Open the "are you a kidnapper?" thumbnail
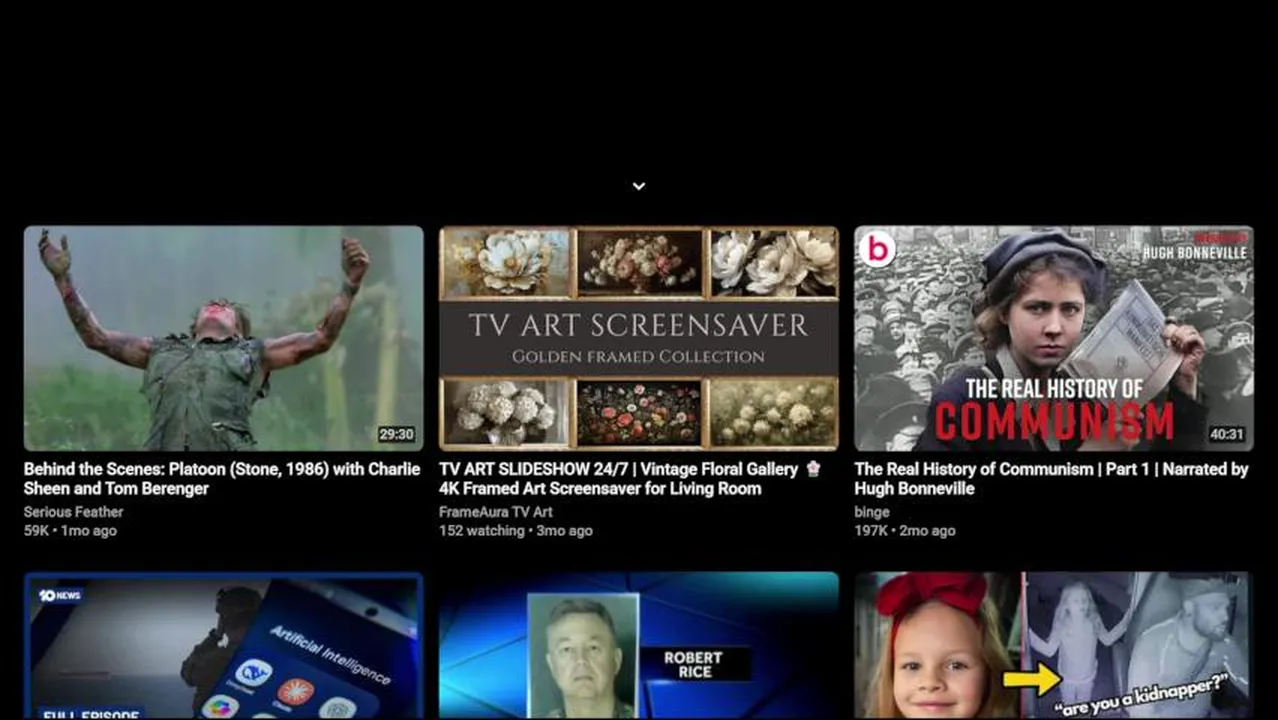Viewport: 1278px width, 720px height. pos(1054,646)
